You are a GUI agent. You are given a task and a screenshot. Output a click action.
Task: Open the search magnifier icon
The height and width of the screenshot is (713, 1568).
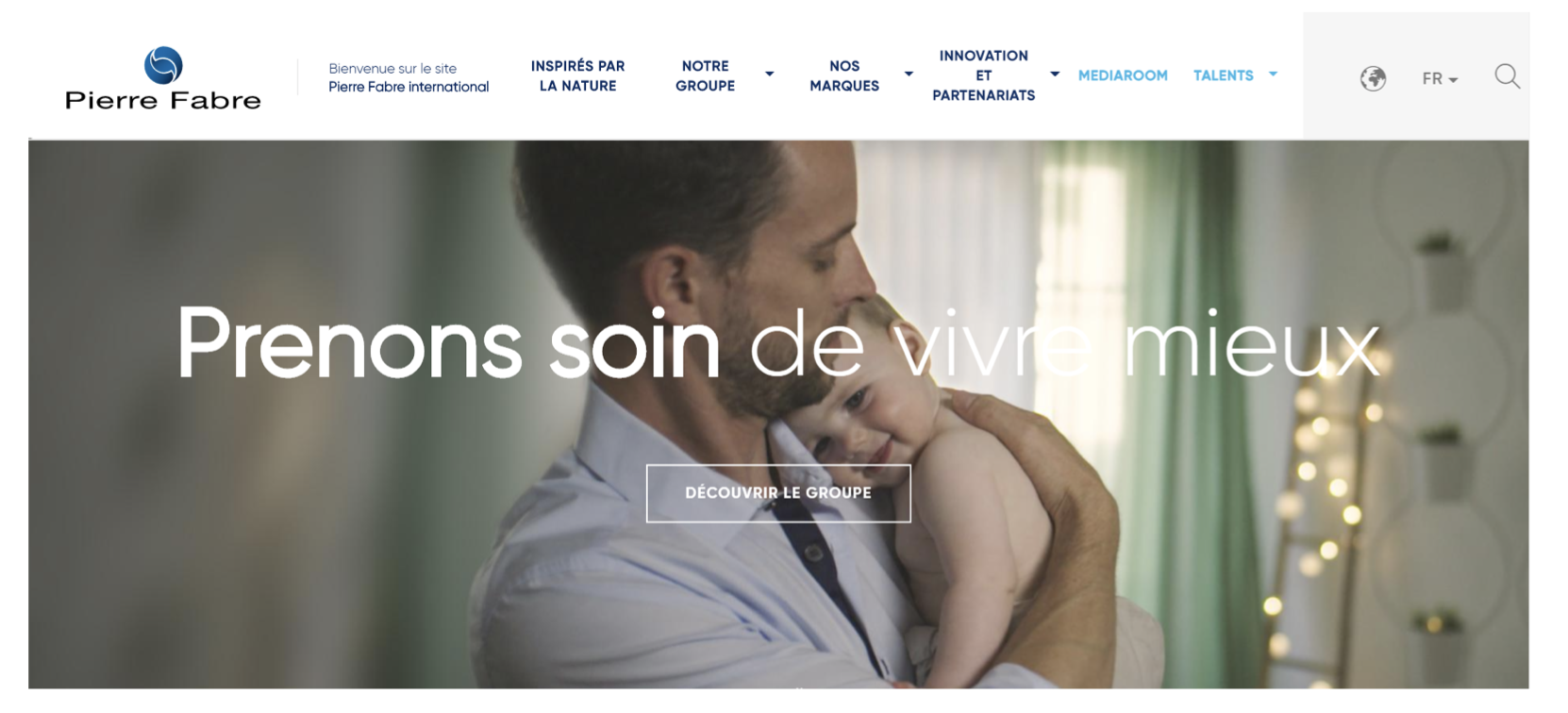(1507, 76)
